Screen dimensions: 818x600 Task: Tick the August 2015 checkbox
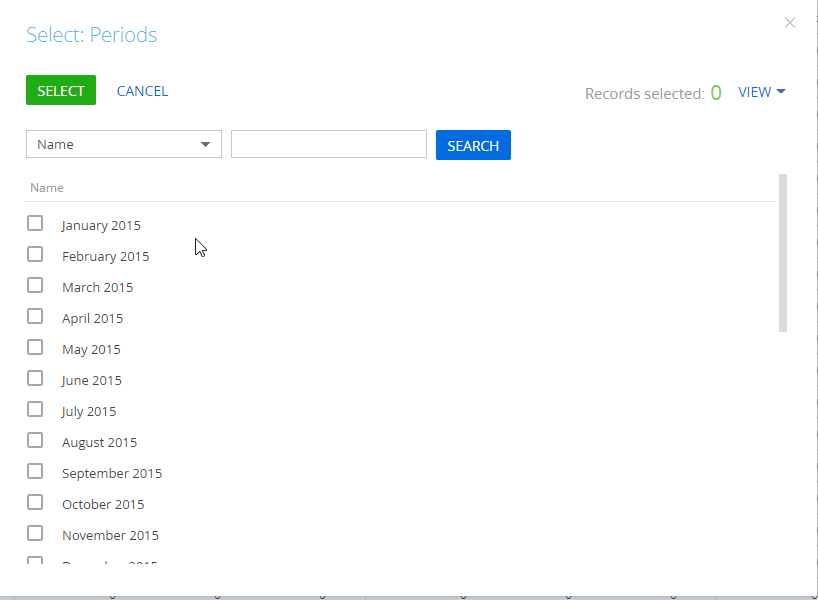(35, 440)
